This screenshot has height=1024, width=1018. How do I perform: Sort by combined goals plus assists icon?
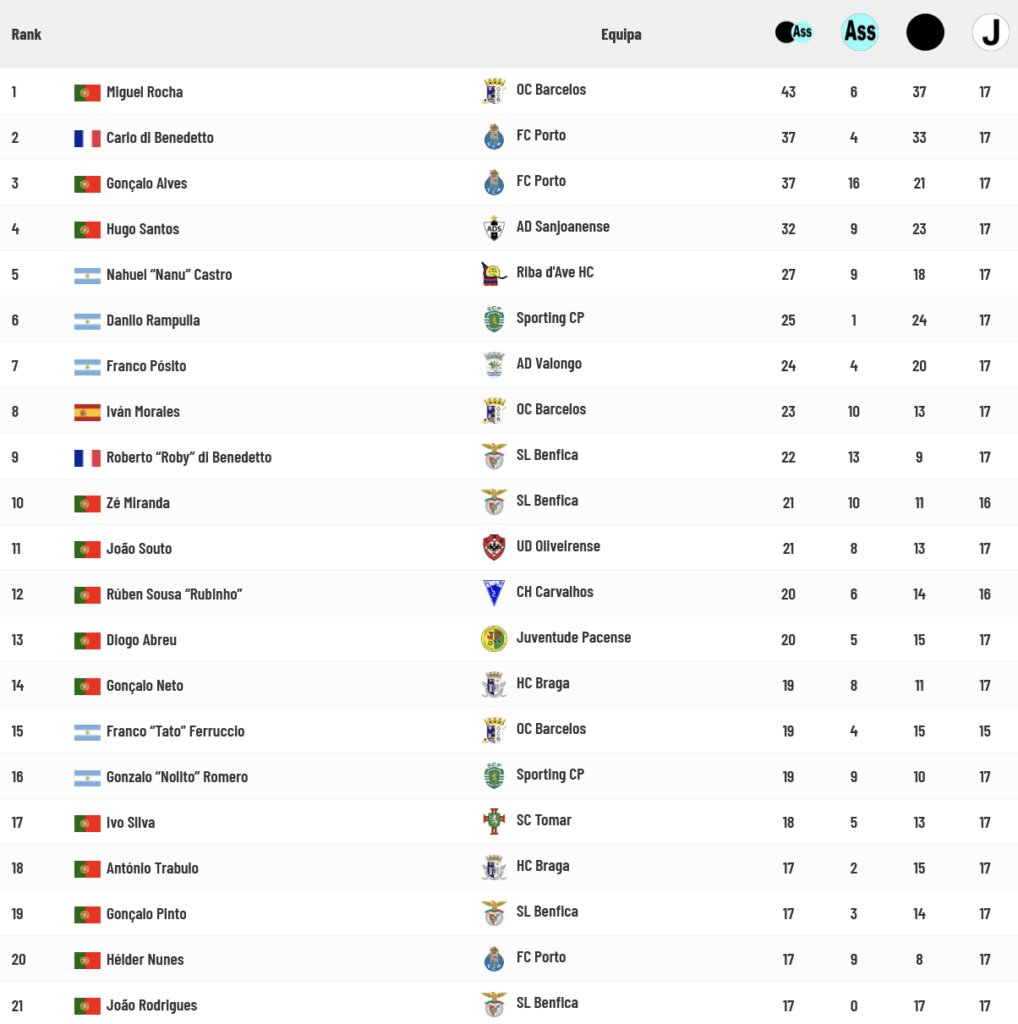[x=794, y=32]
